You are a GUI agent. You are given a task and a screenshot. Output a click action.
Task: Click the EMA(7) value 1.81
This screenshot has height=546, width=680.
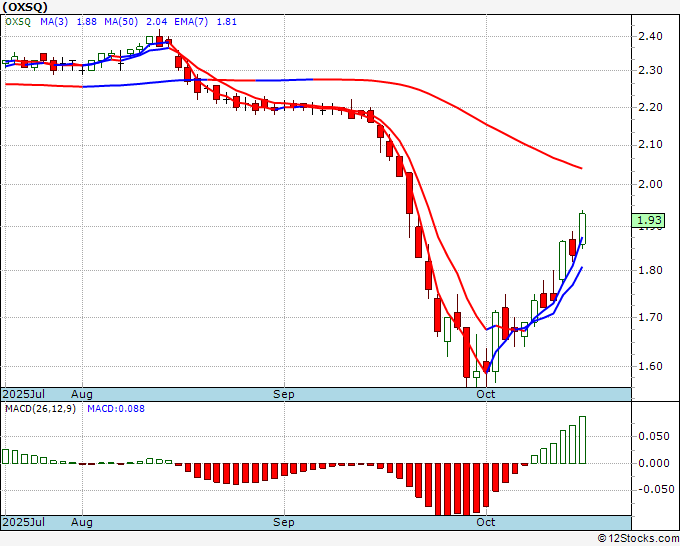(226, 22)
